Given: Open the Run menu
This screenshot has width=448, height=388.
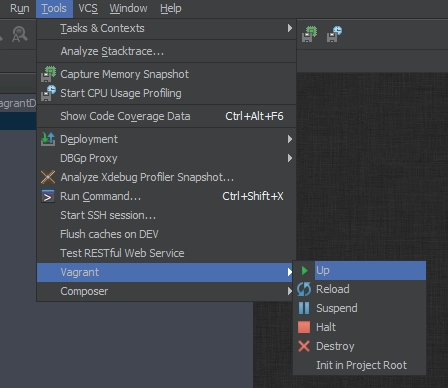Looking at the screenshot, I should coord(20,8).
